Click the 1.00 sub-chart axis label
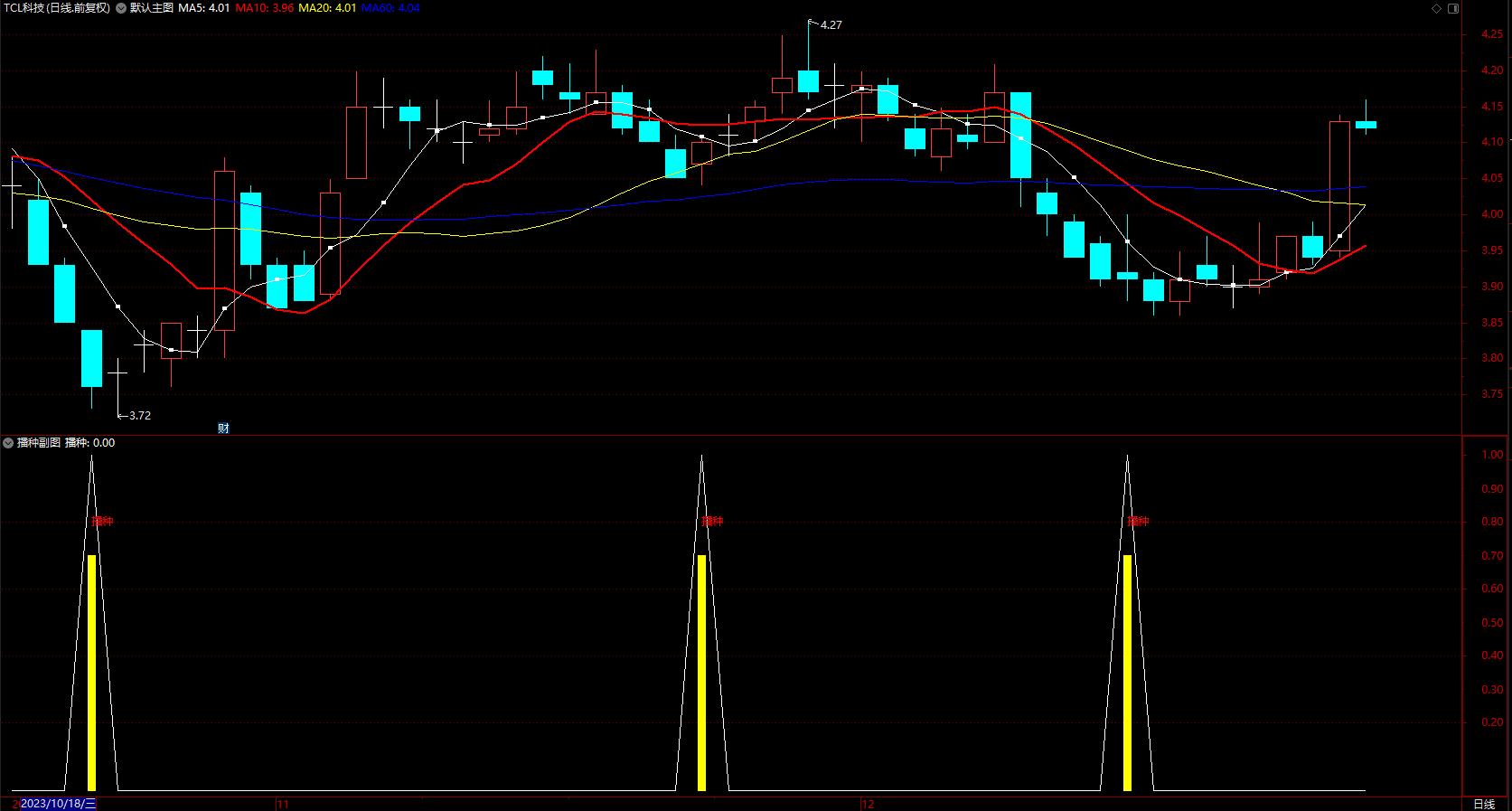 [1492, 455]
